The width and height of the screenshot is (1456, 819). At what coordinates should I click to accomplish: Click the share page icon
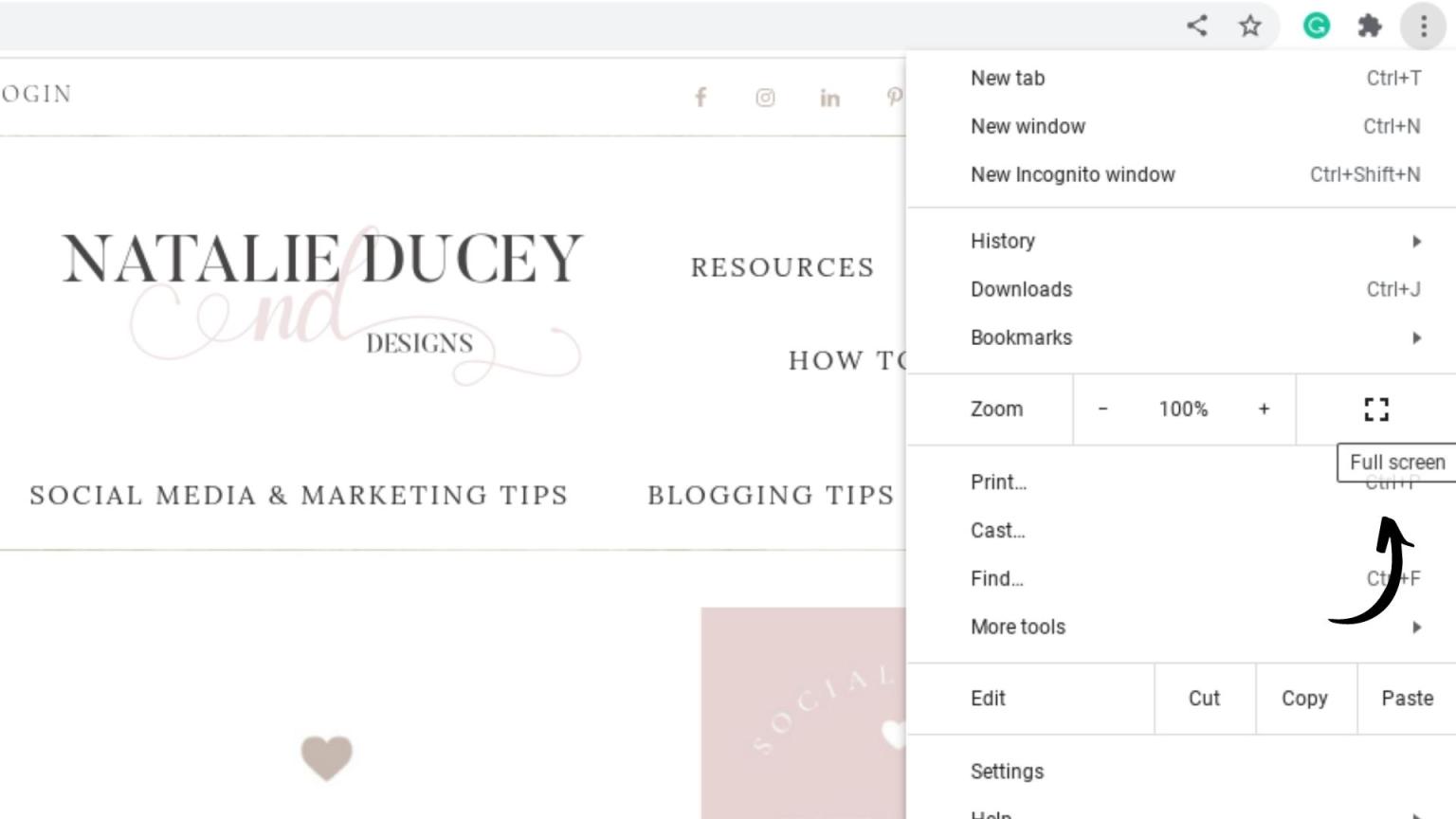[x=1197, y=26]
